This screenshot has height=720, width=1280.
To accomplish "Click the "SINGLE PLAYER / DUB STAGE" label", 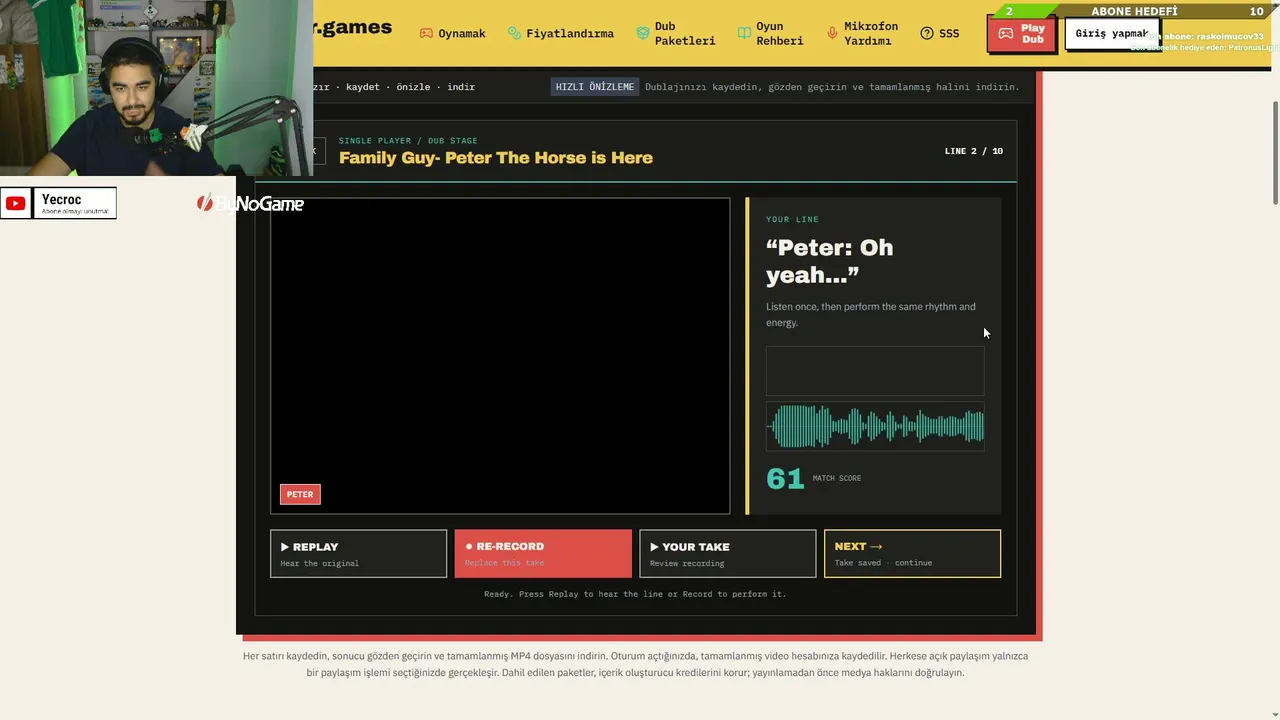I will click(408, 141).
